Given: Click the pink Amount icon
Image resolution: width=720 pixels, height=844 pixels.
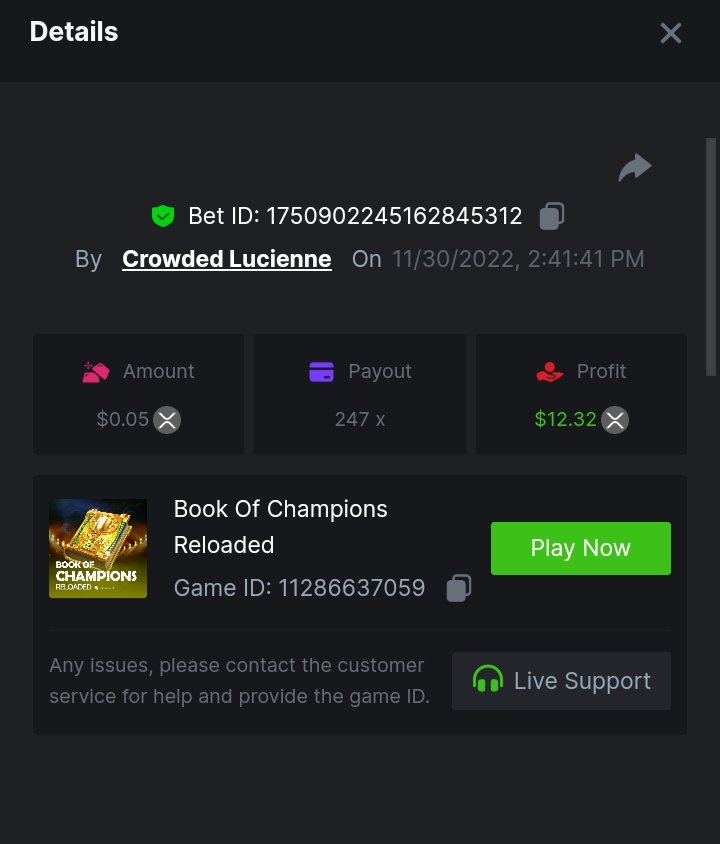Looking at the screenshot, I should 96,372.
